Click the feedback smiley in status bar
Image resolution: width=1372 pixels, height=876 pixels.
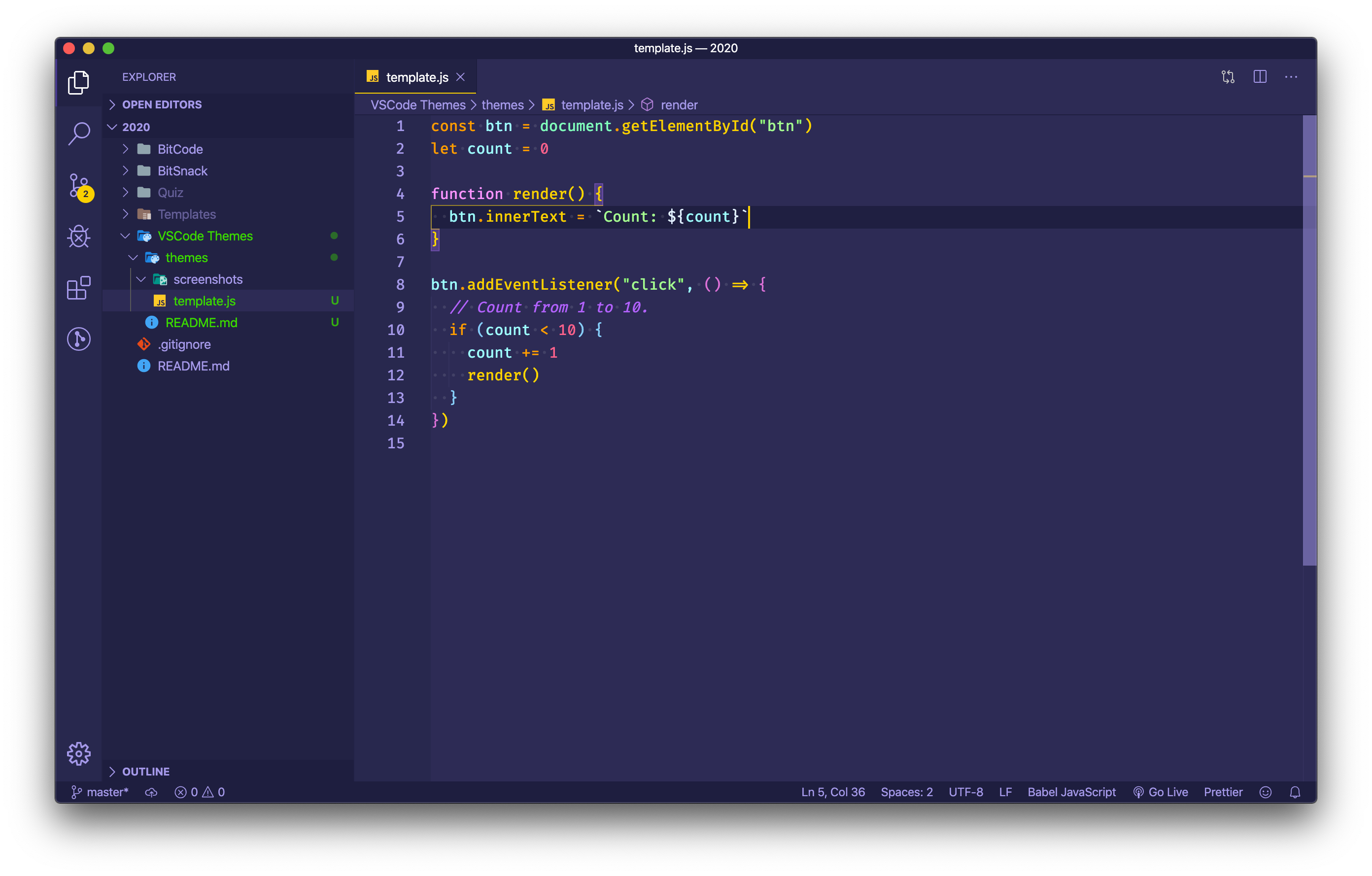[1266, 792]
